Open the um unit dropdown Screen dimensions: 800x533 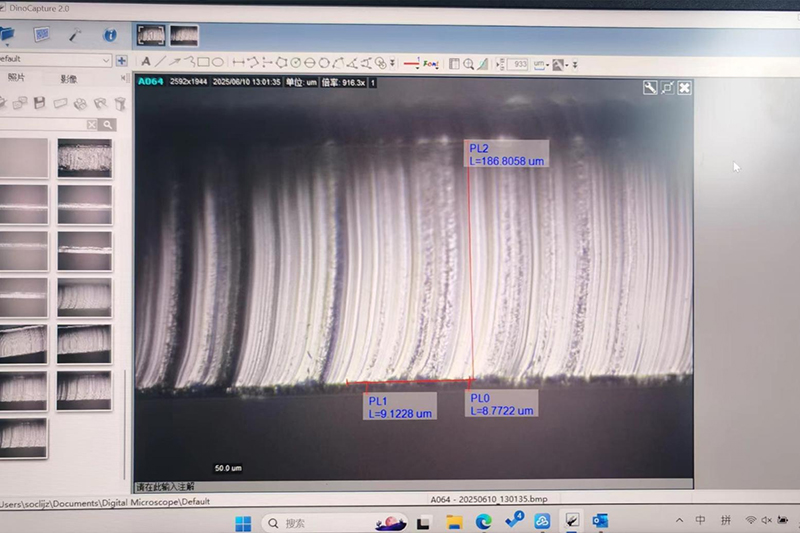tap(541, 65)
